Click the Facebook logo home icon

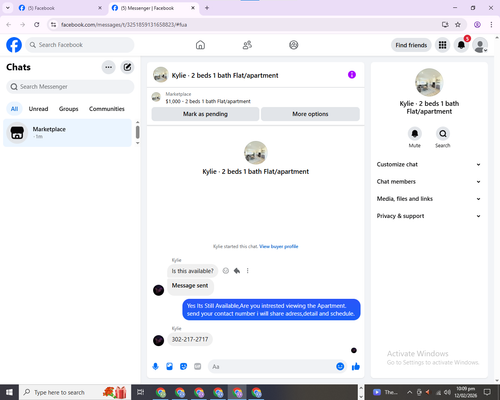[14, 45]
